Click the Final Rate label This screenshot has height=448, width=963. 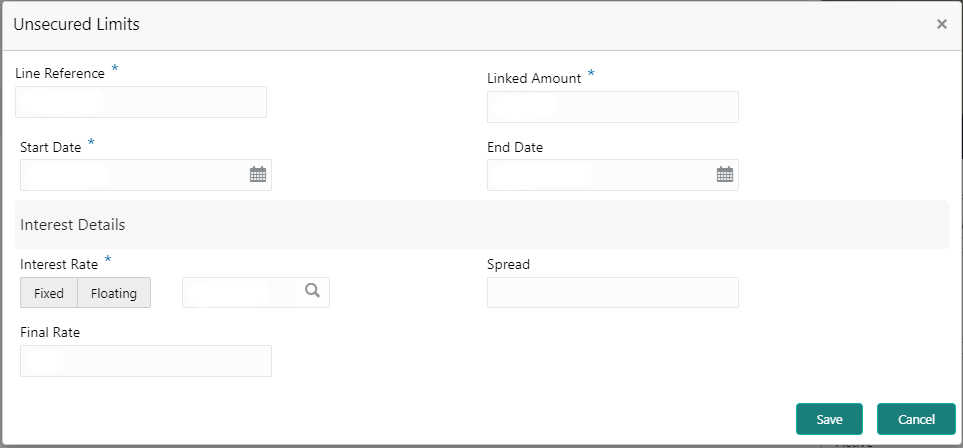tap(49, 332)
